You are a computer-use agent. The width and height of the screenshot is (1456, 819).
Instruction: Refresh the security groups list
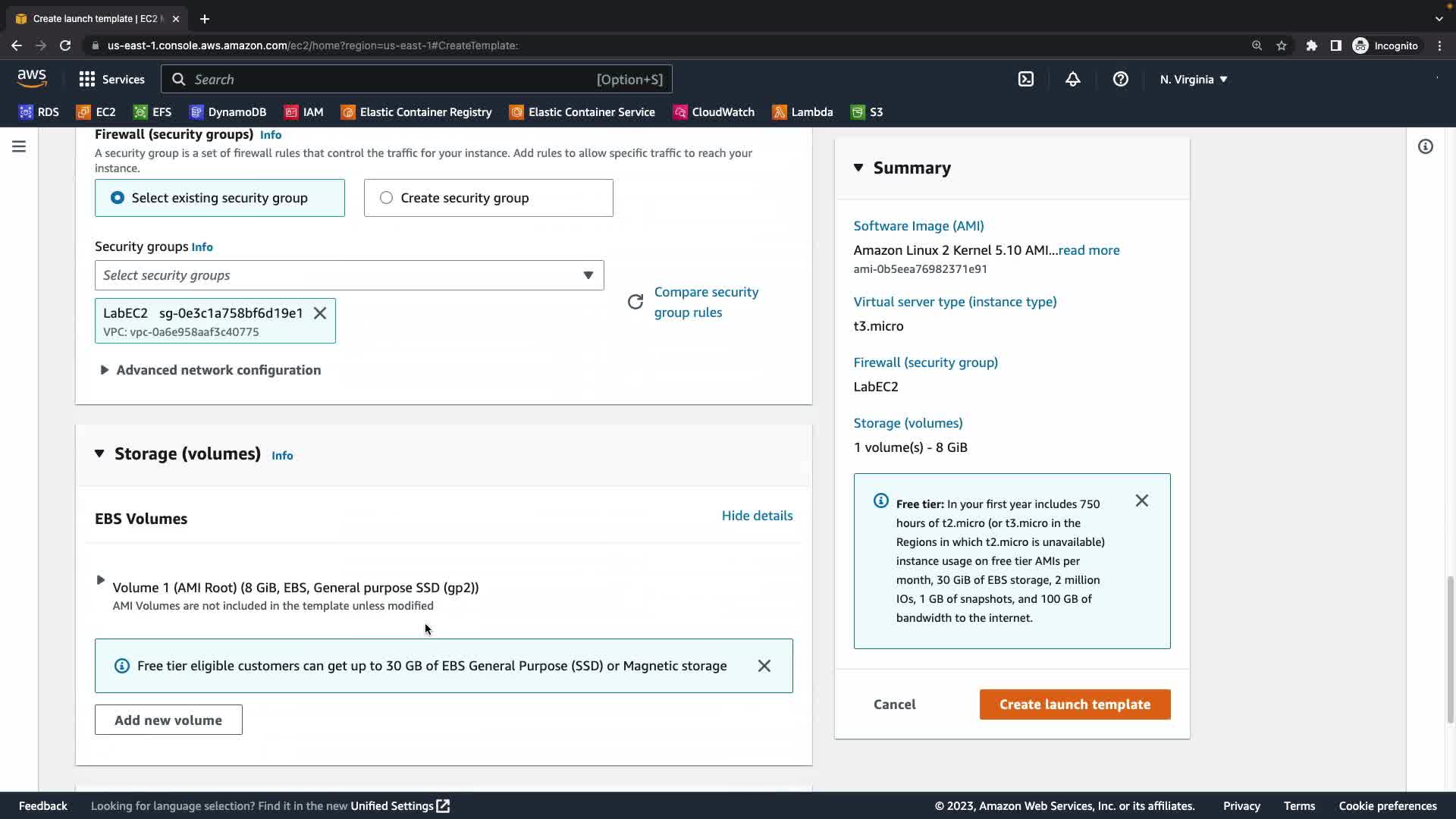pyautogui.click(x=635, y=302)
